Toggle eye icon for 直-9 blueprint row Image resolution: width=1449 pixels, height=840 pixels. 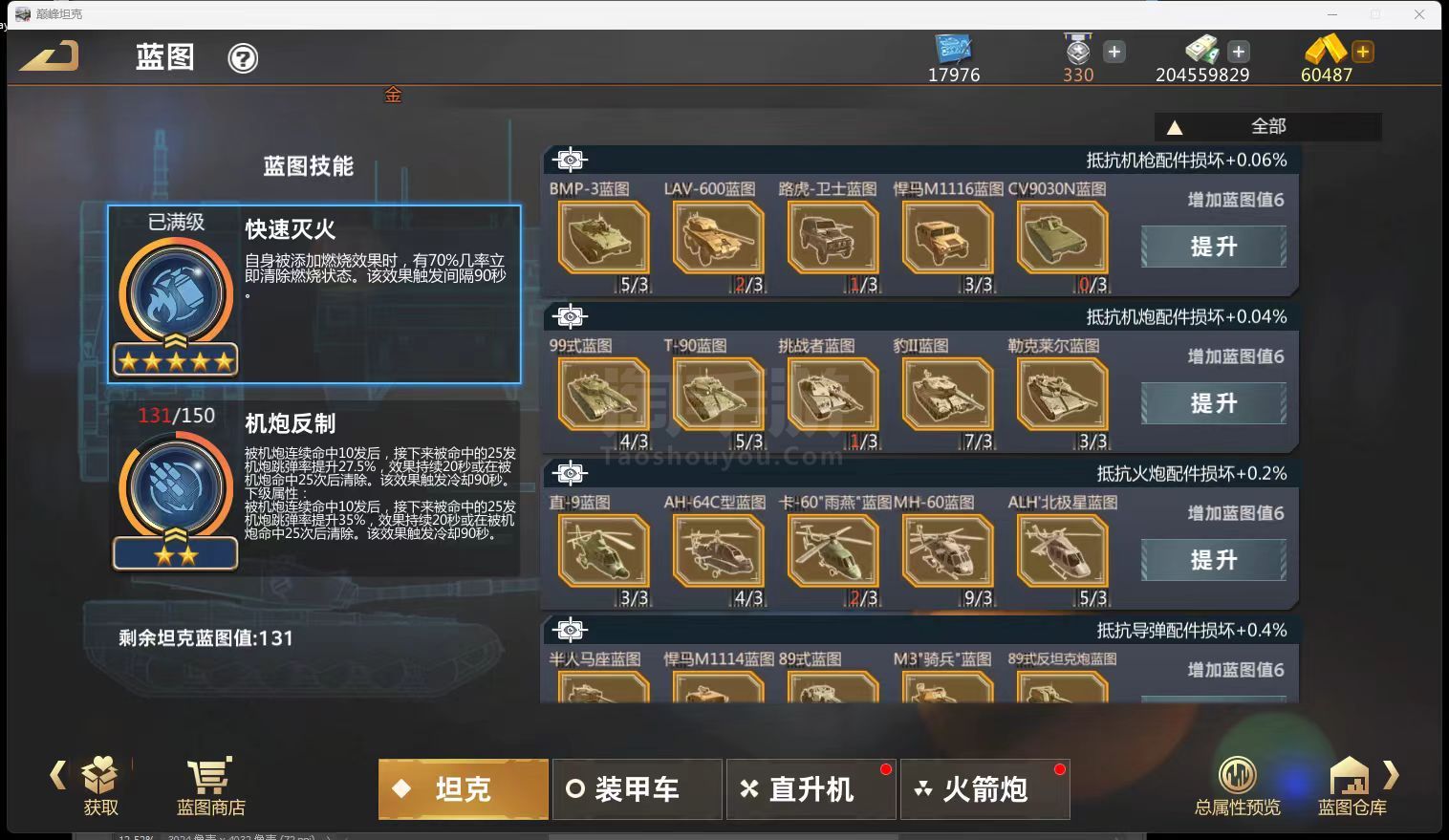(570, 473)
